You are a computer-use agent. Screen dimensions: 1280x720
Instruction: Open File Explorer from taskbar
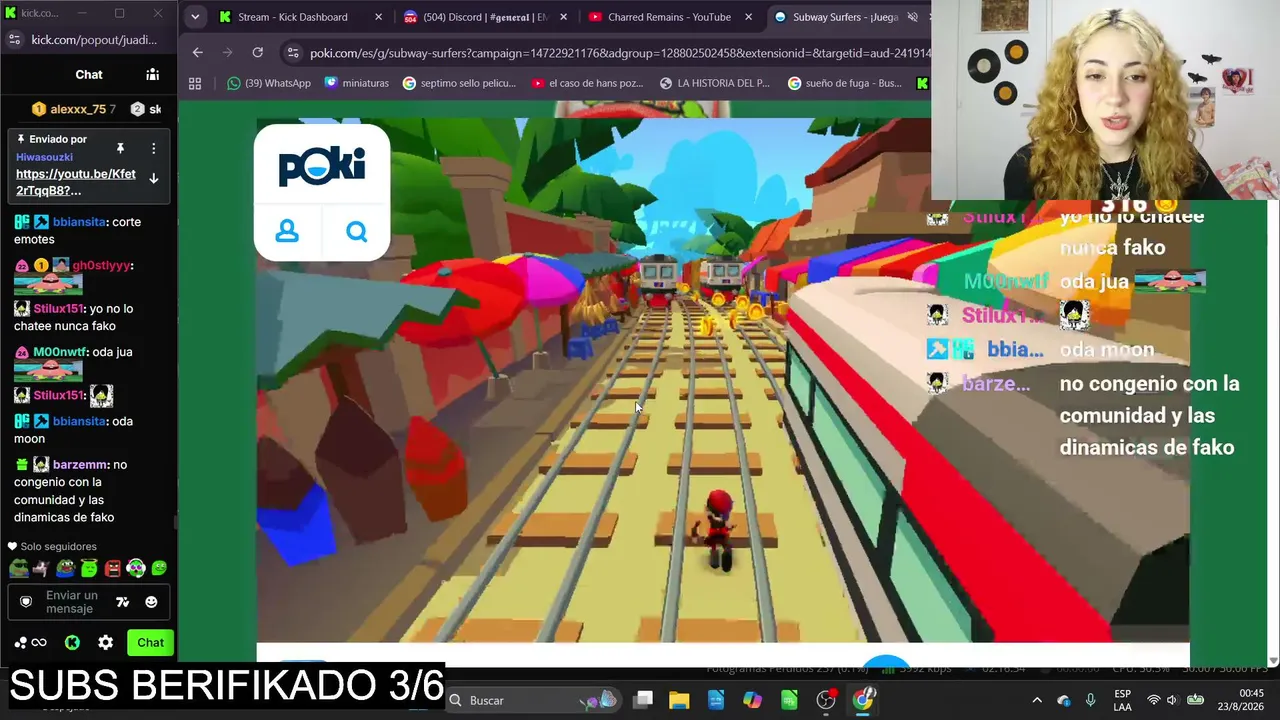coord(679,700)
